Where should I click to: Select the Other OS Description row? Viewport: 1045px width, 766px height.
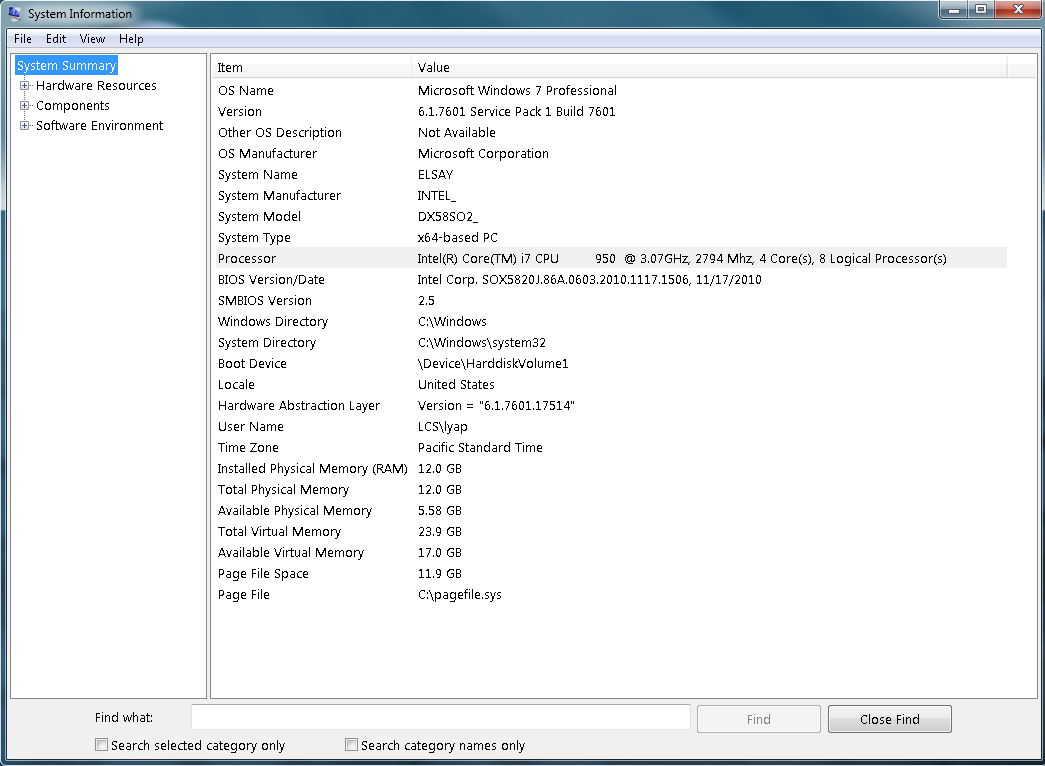(x=612, y=133)
